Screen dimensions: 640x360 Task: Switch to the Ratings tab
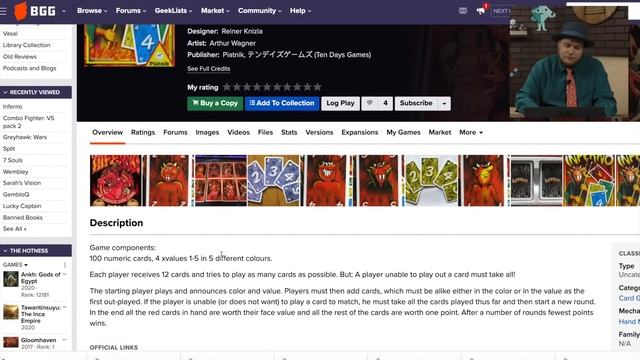(x=143, y=133)
